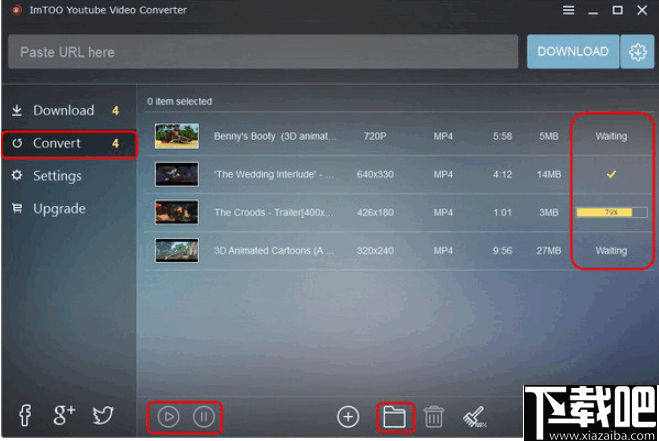Click MP4 format in Benny's Booty row

coord(443,136)
